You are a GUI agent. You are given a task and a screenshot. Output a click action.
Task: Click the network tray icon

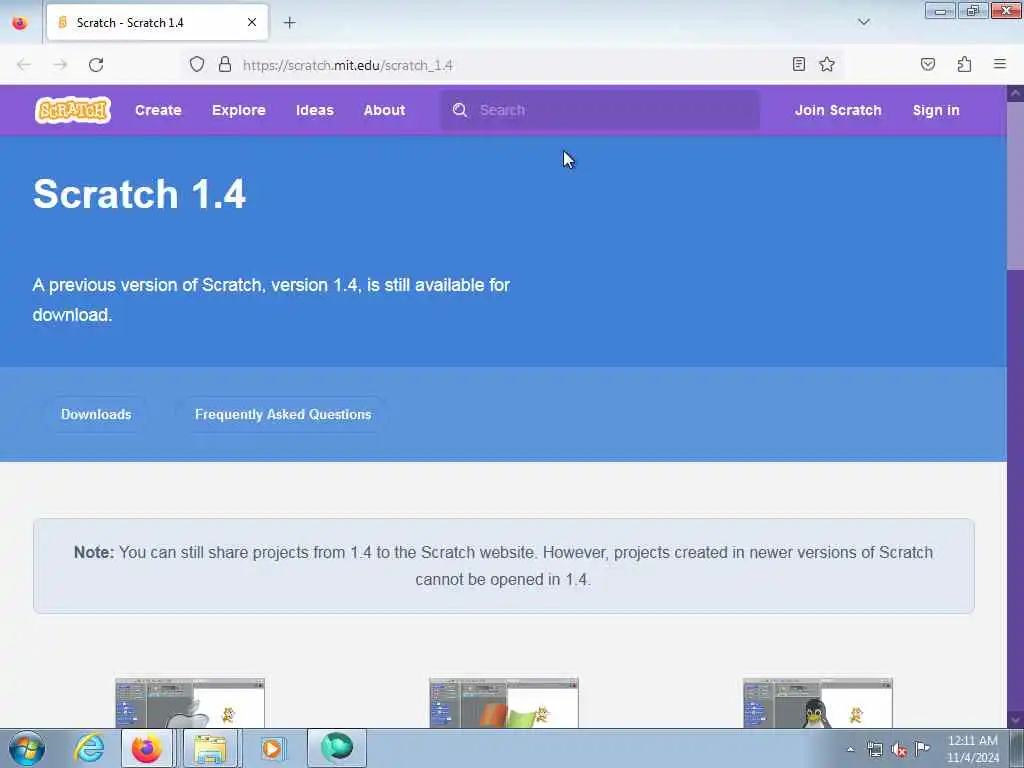point(874,749)
